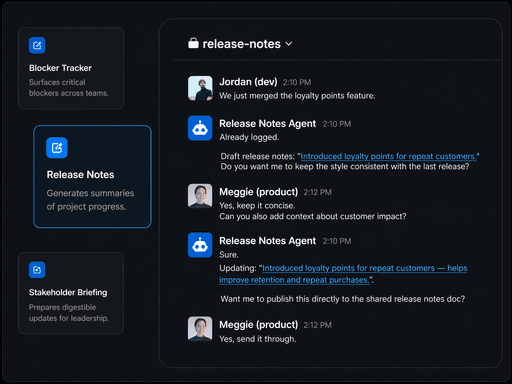The image size is (512, 384).
Task: Expand the release-notes channel chevron
Action: coord(289,44)
